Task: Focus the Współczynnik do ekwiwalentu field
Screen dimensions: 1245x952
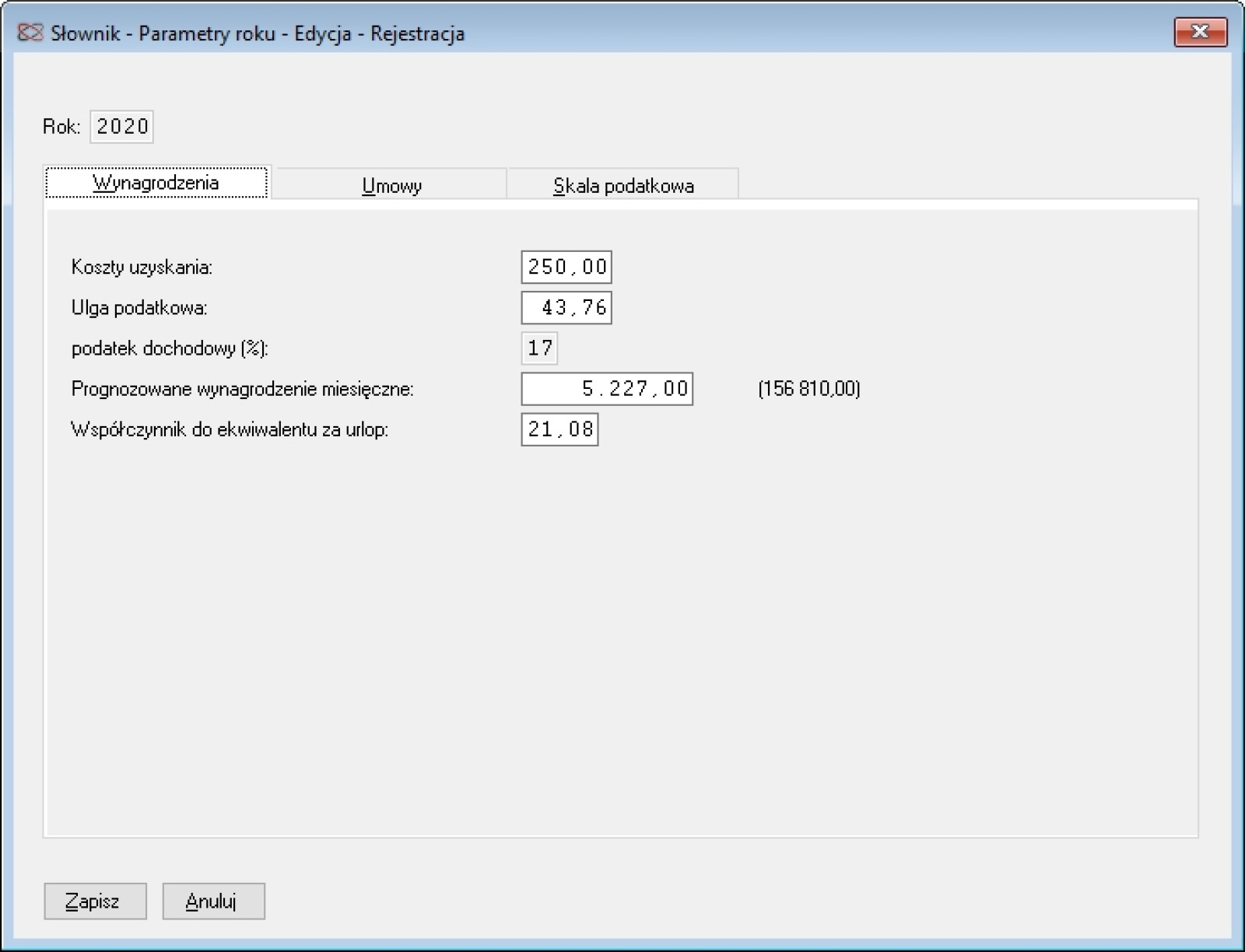Action: tap(559, 429)
